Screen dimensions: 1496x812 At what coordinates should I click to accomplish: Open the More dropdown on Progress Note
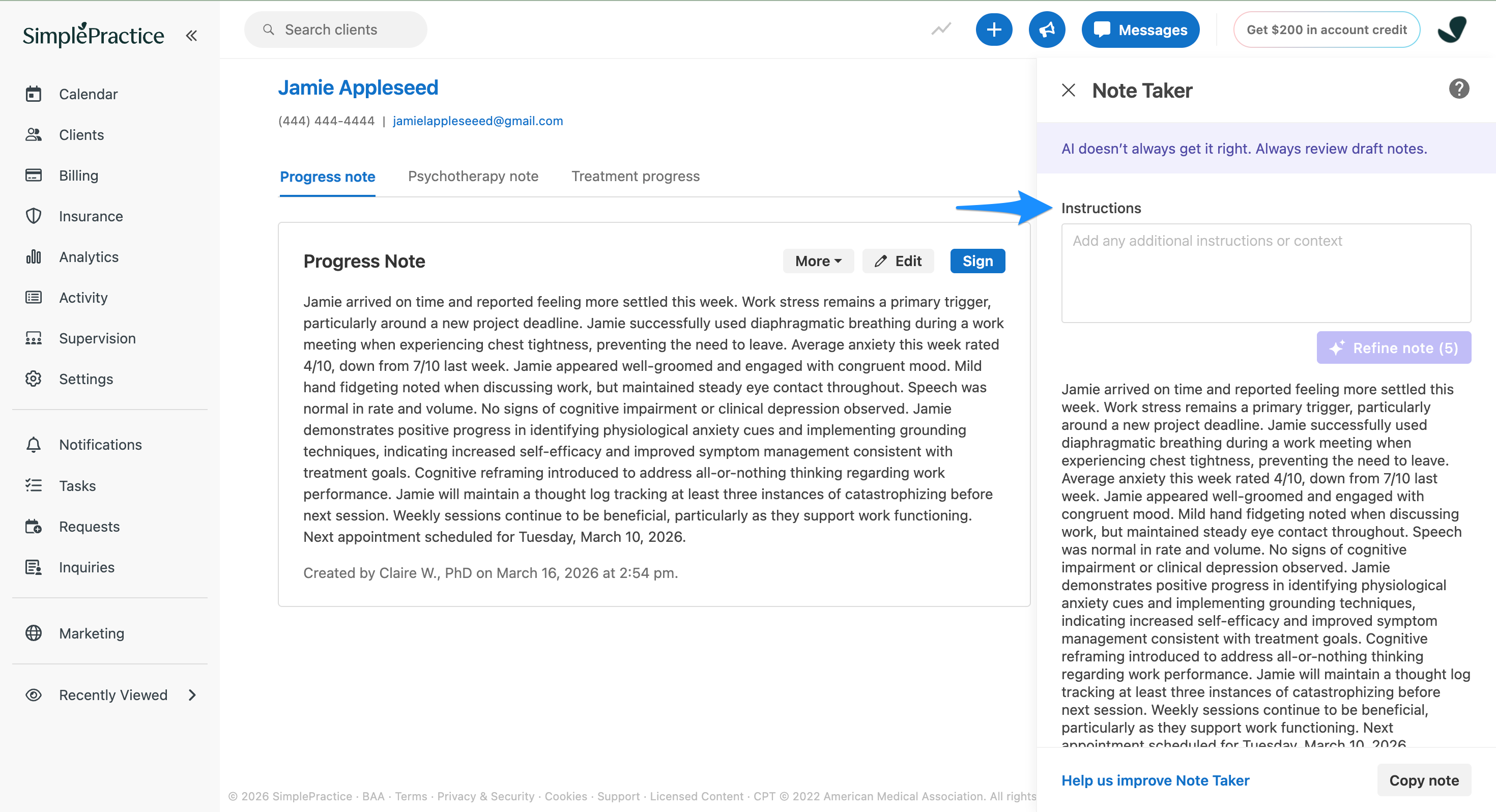click(x=818, y=262)
